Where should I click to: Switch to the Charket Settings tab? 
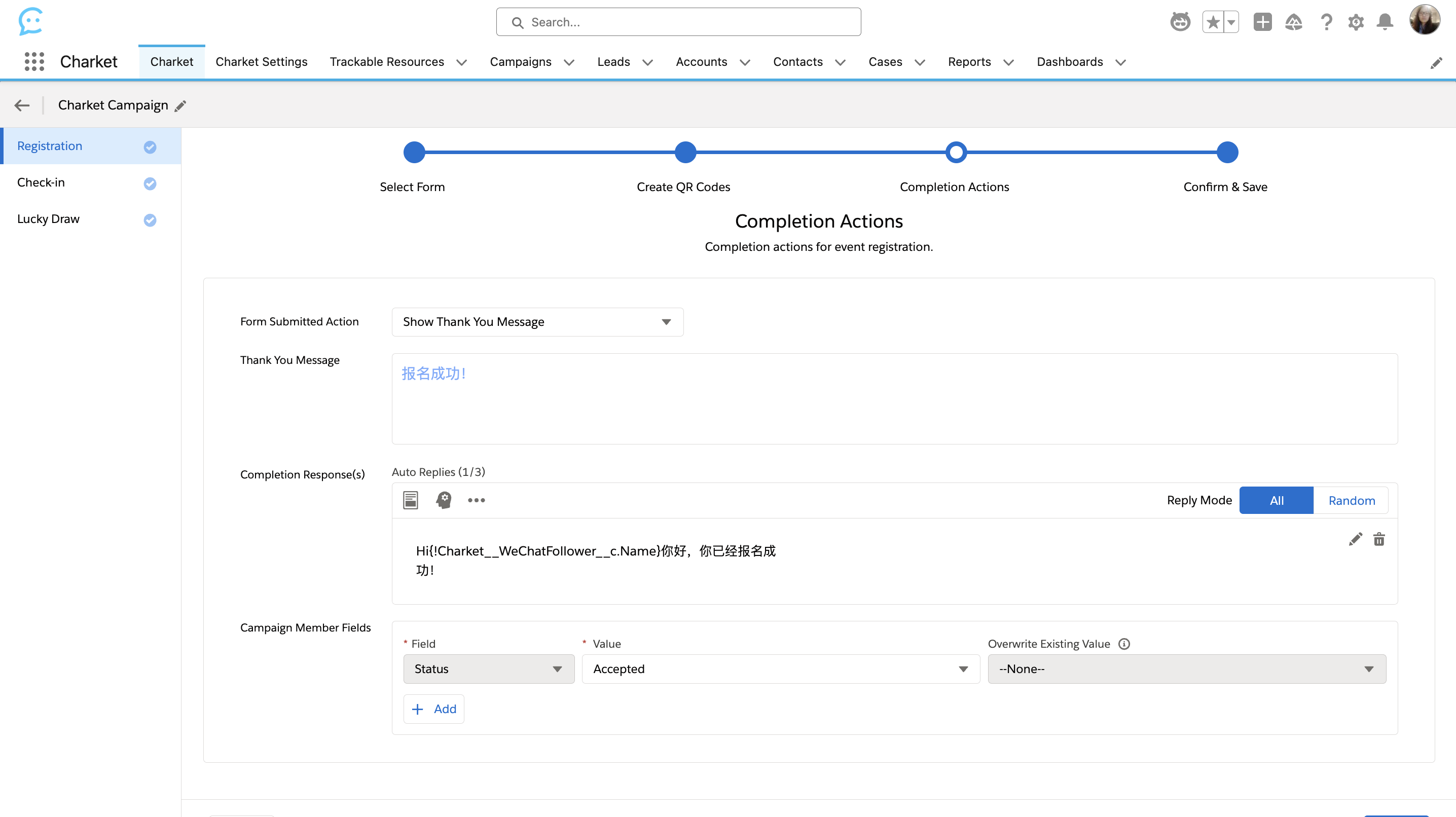pos(261,62)
